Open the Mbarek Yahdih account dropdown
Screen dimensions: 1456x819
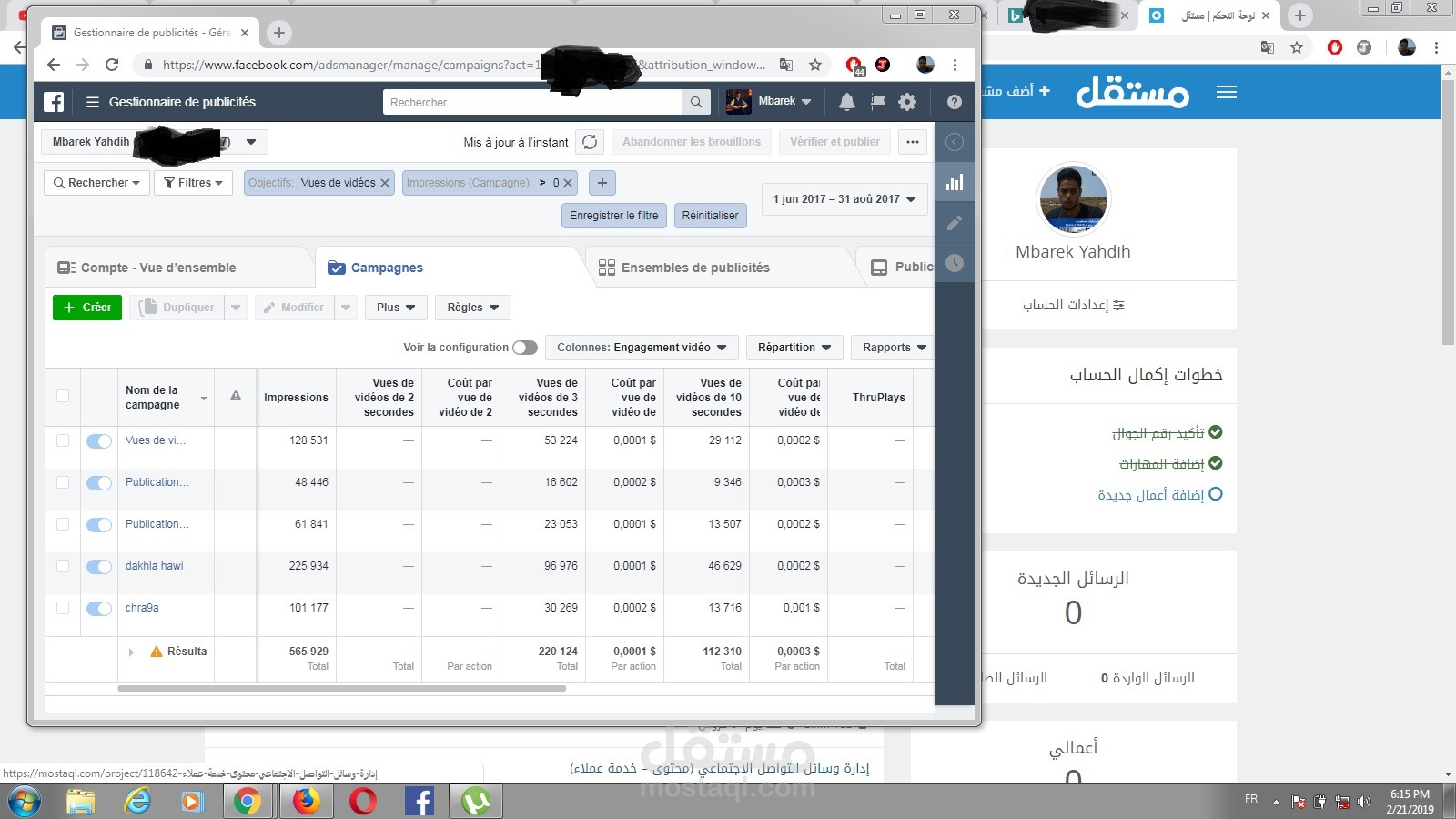[x=155, y=142]
